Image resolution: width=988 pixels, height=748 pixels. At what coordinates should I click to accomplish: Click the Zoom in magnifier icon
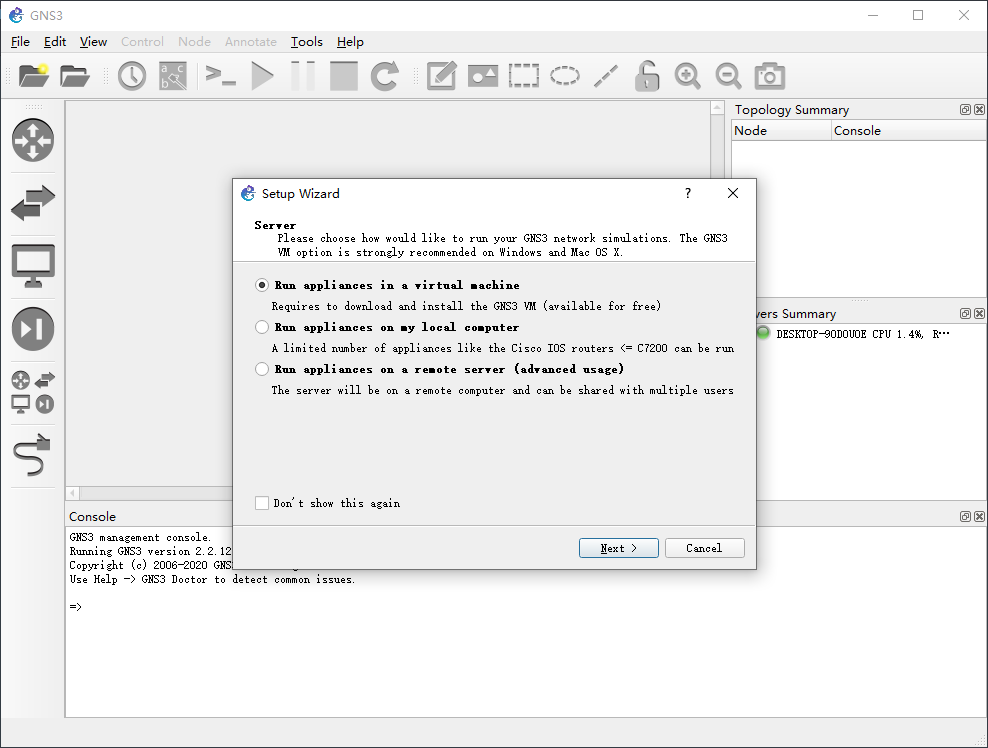[x=687, y=76]
